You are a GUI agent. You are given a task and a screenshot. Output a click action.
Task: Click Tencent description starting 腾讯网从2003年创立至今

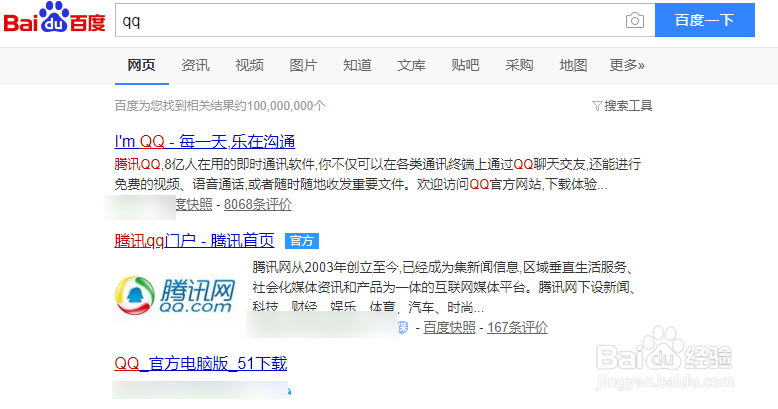444,287
